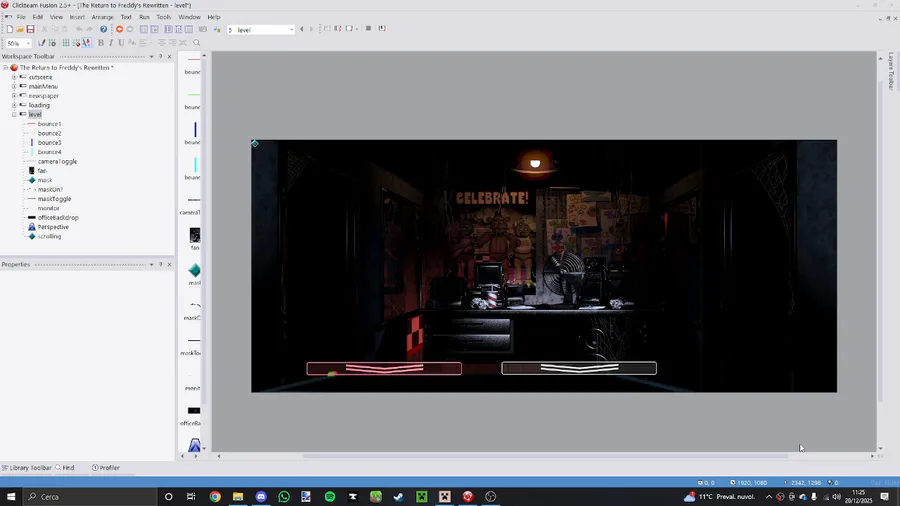Open Steam from the taskbar
Screen dimensions: 900x506
(399, 497)
